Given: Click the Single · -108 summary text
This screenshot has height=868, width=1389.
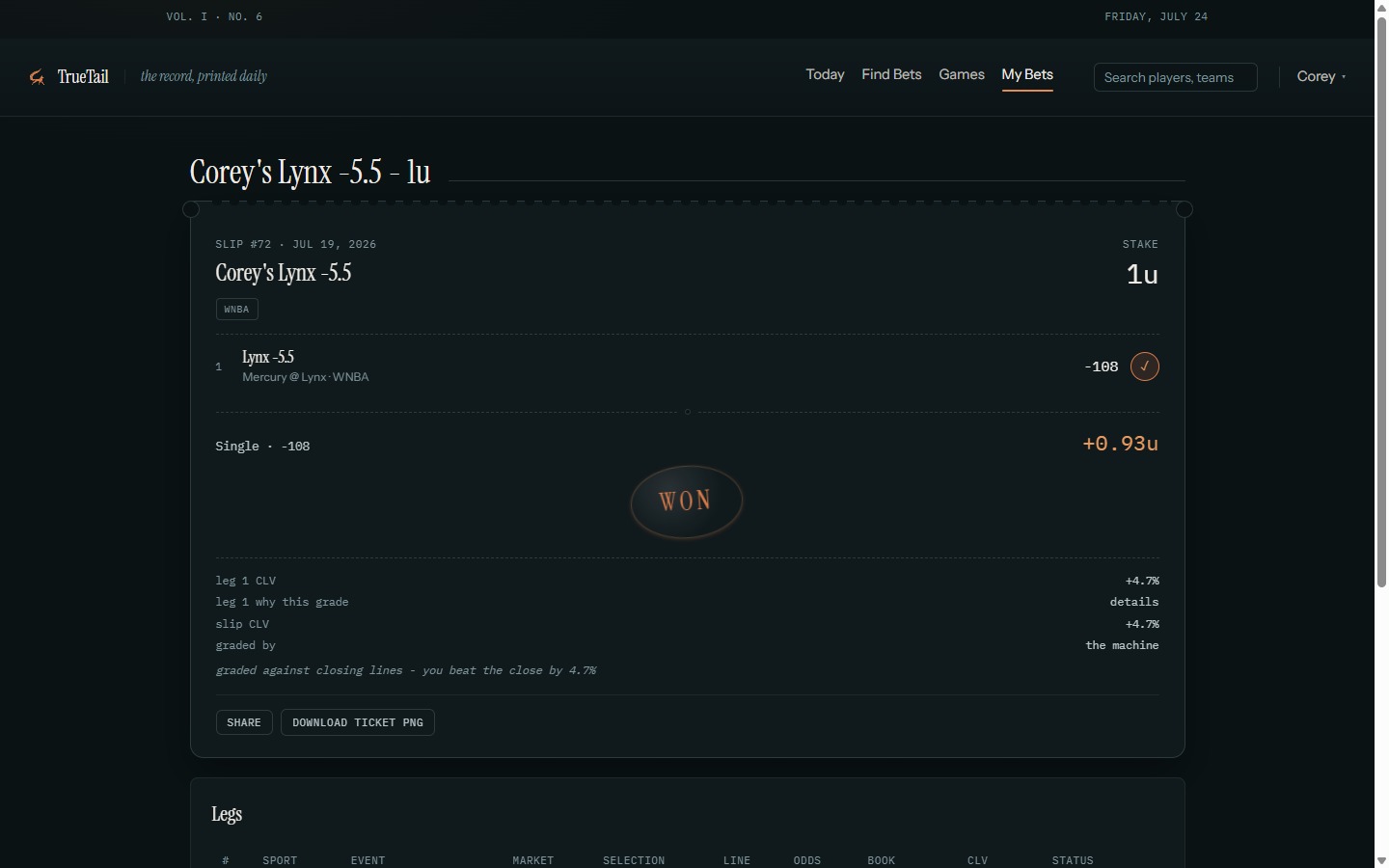Looking at the screenshot, I should click(x=262, y=447).
